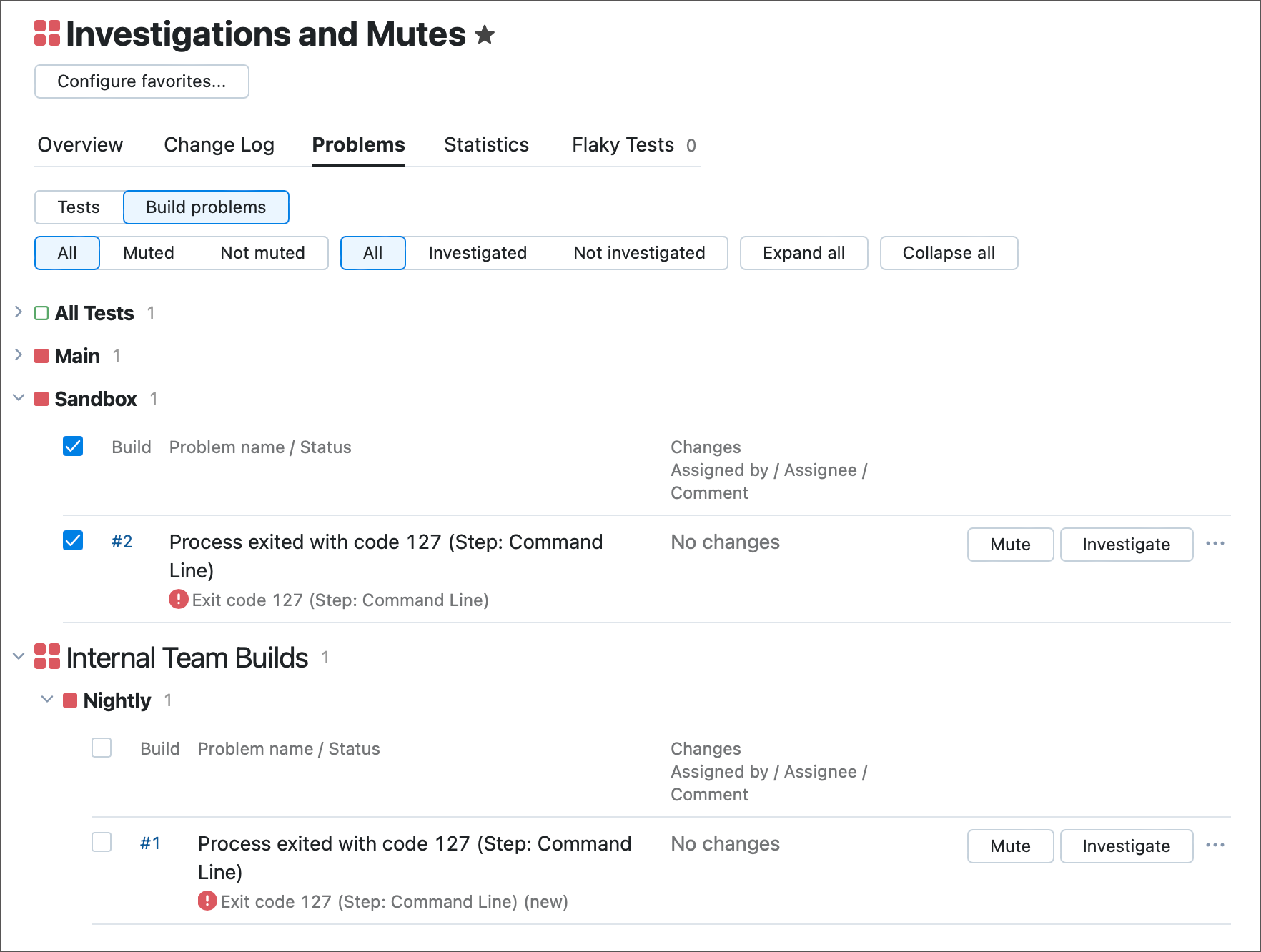Screen dimensions: 1261x952
Task: Uncheck the Sandbox build #2 problem checkbox
Action: pos(73,540)
